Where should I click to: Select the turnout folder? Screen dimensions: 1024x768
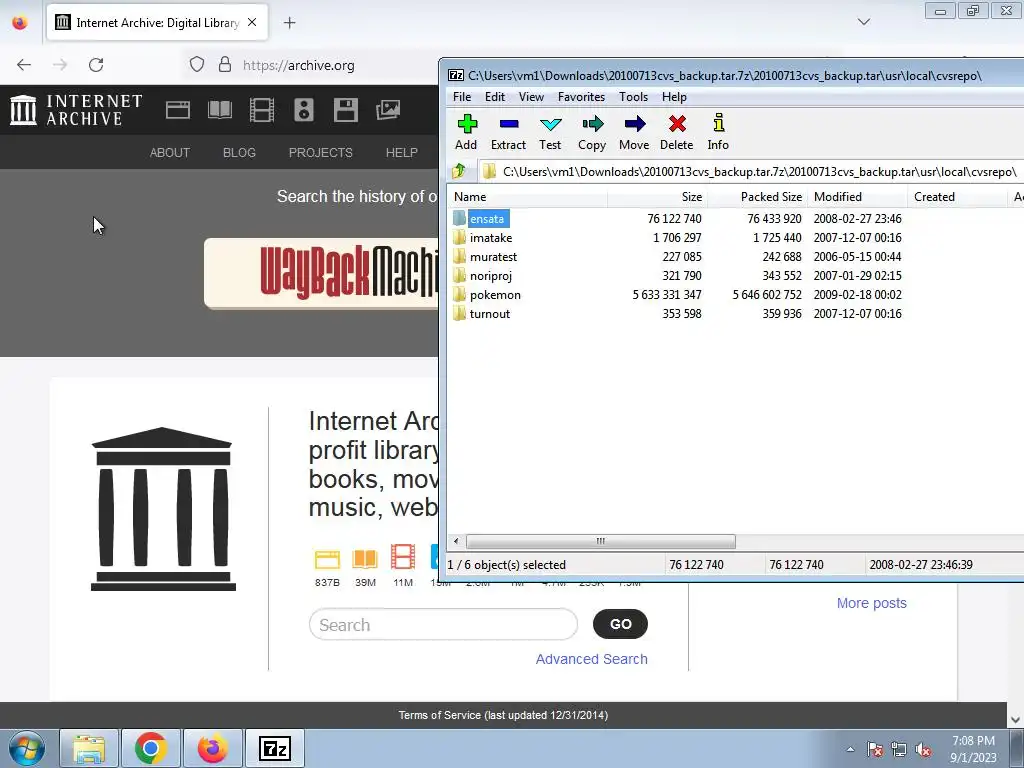coord(490,313)
